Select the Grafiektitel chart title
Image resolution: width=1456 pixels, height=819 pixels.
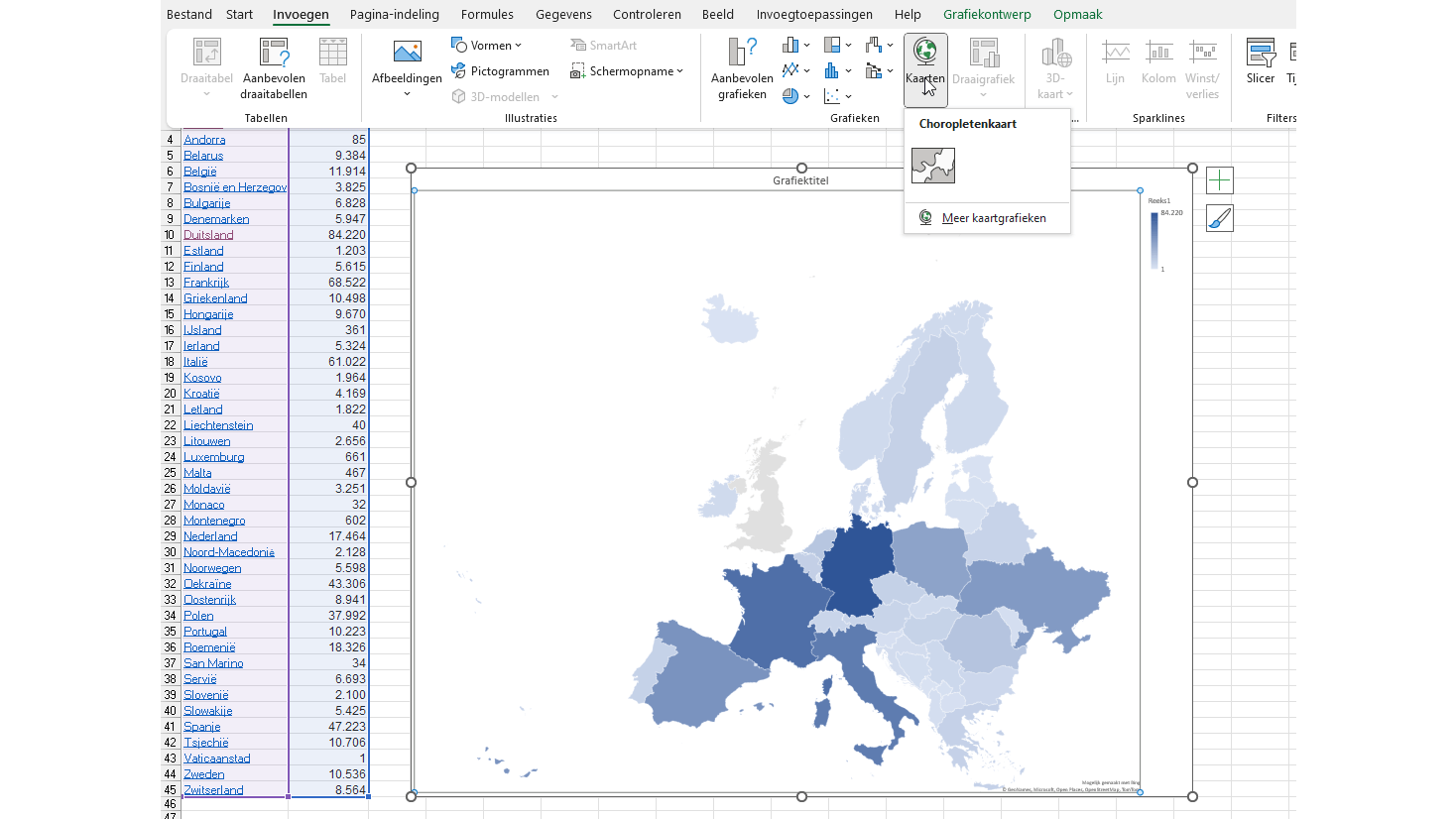pyautogui.click(x=800, y=180)
